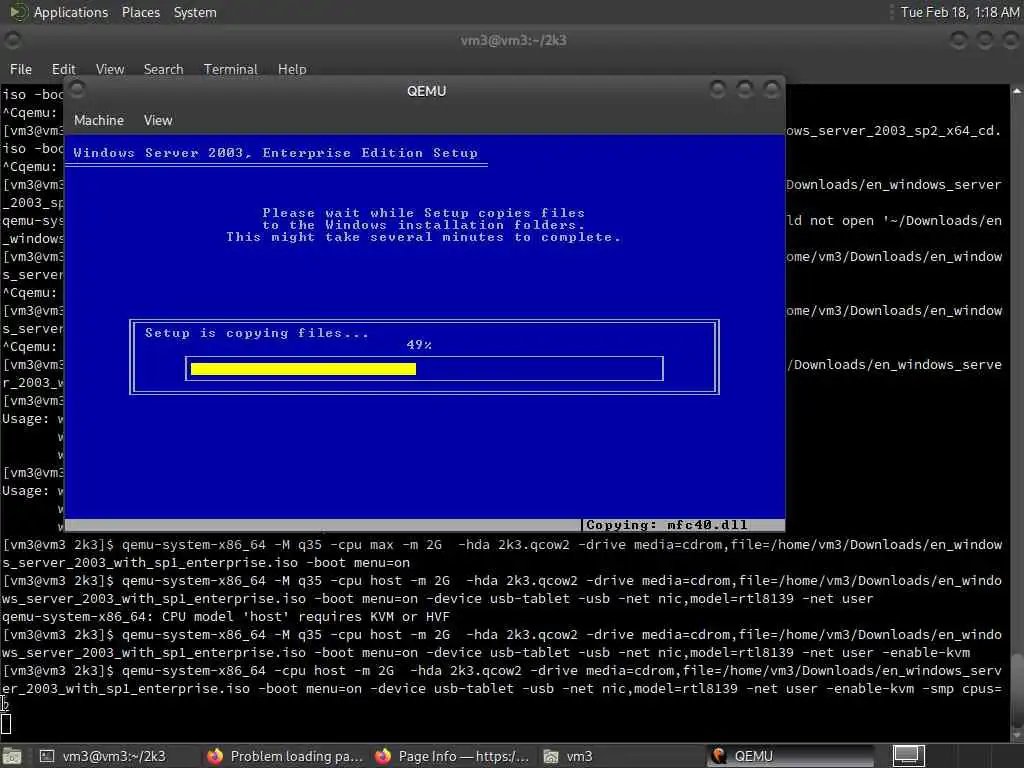Click the Windows Server 2003 Setup title

click(275, 153)
